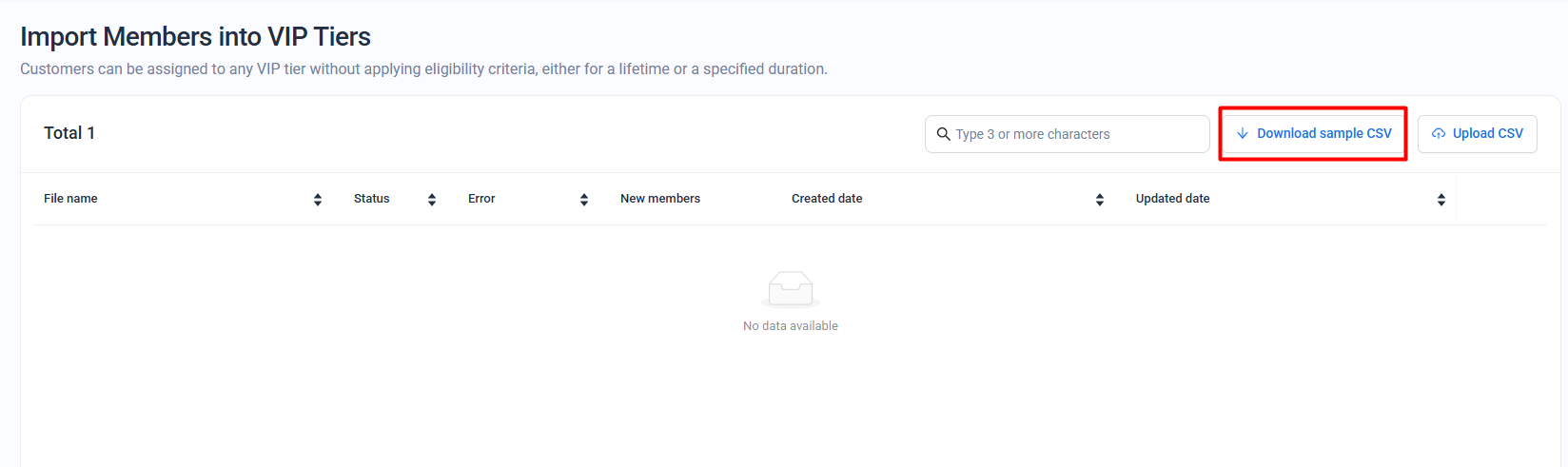Click the New members column header
This screenshot has width=1568, height=467.
coord(660,199)
